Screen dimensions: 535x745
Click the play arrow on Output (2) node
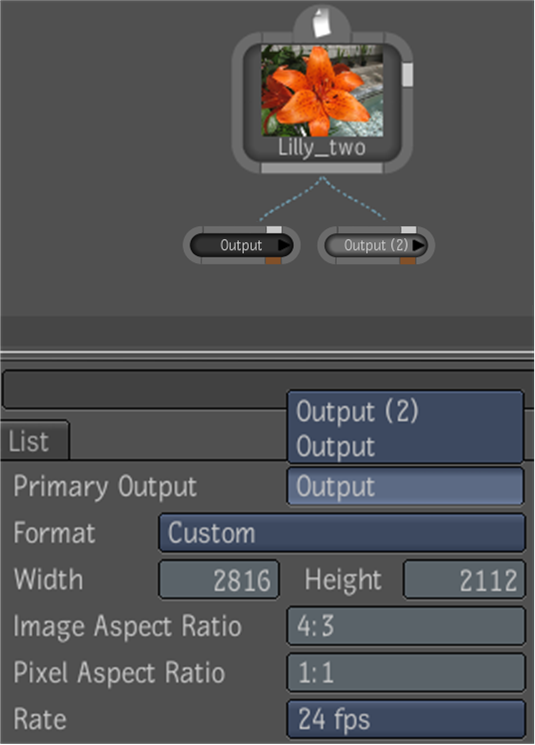tap(418, 245)
